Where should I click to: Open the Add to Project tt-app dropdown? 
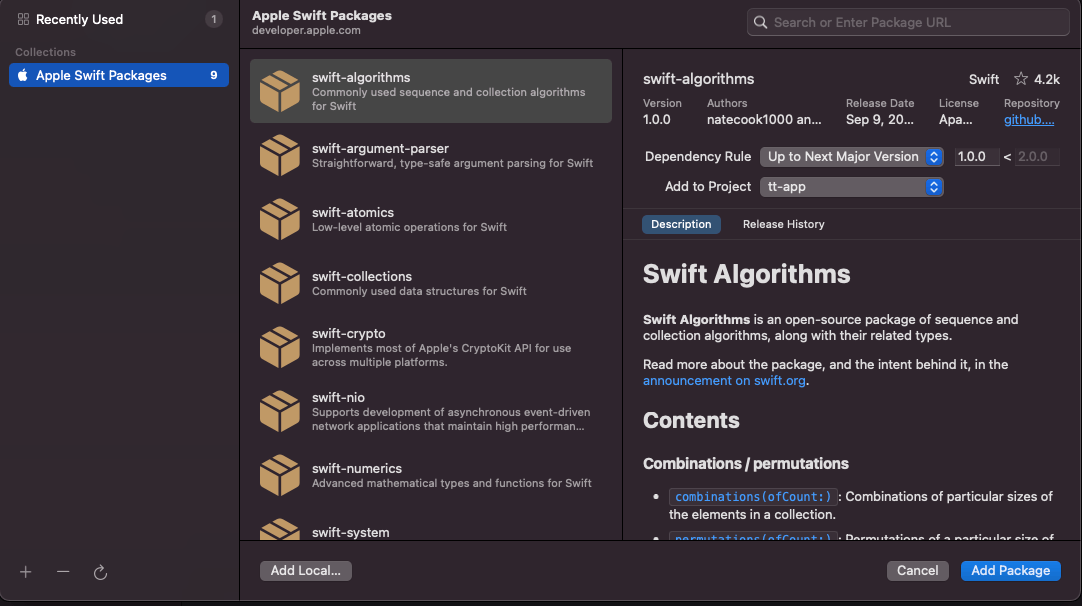(852, 186)
